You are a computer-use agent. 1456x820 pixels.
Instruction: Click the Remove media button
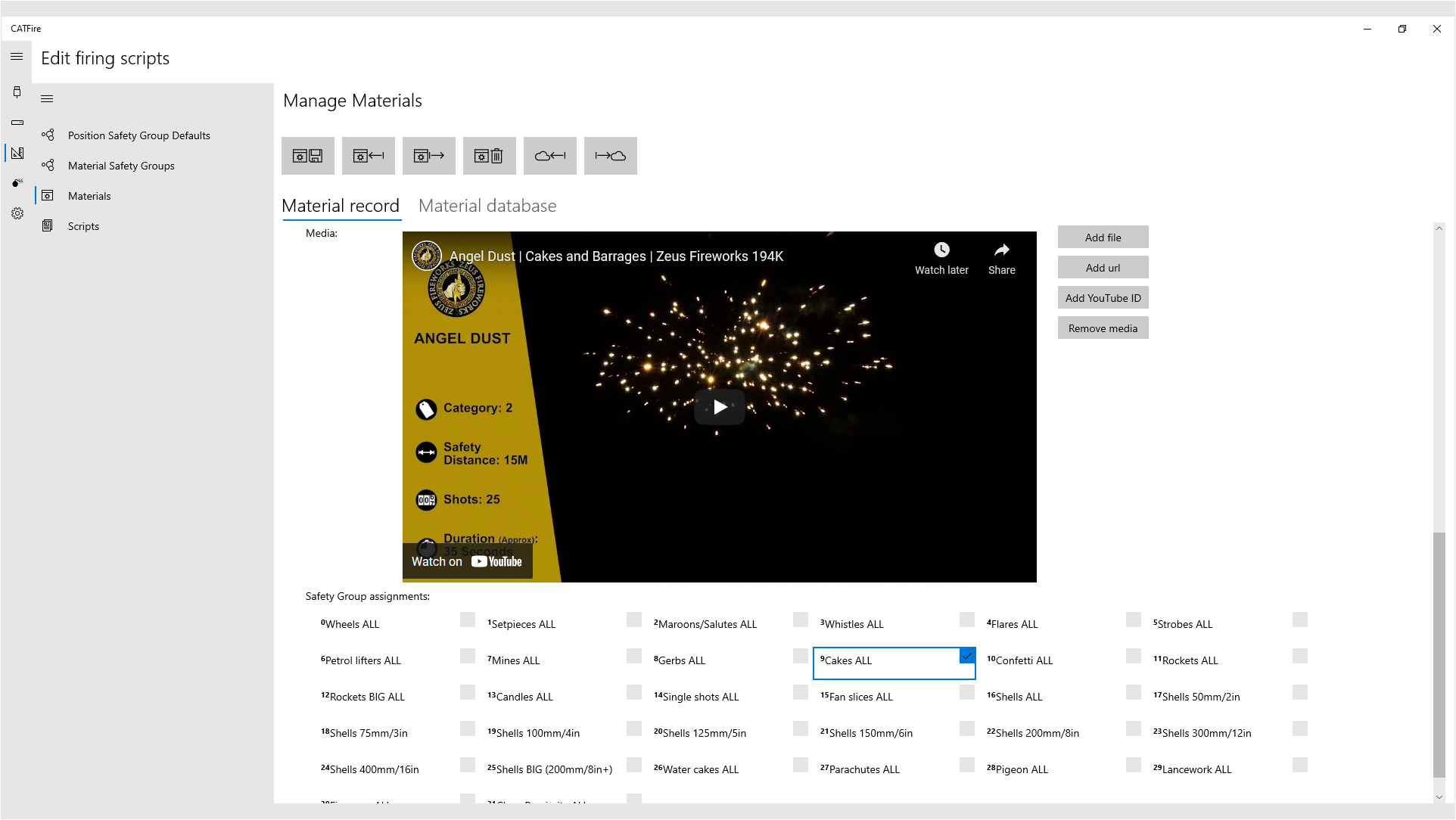coord(1103,328)
